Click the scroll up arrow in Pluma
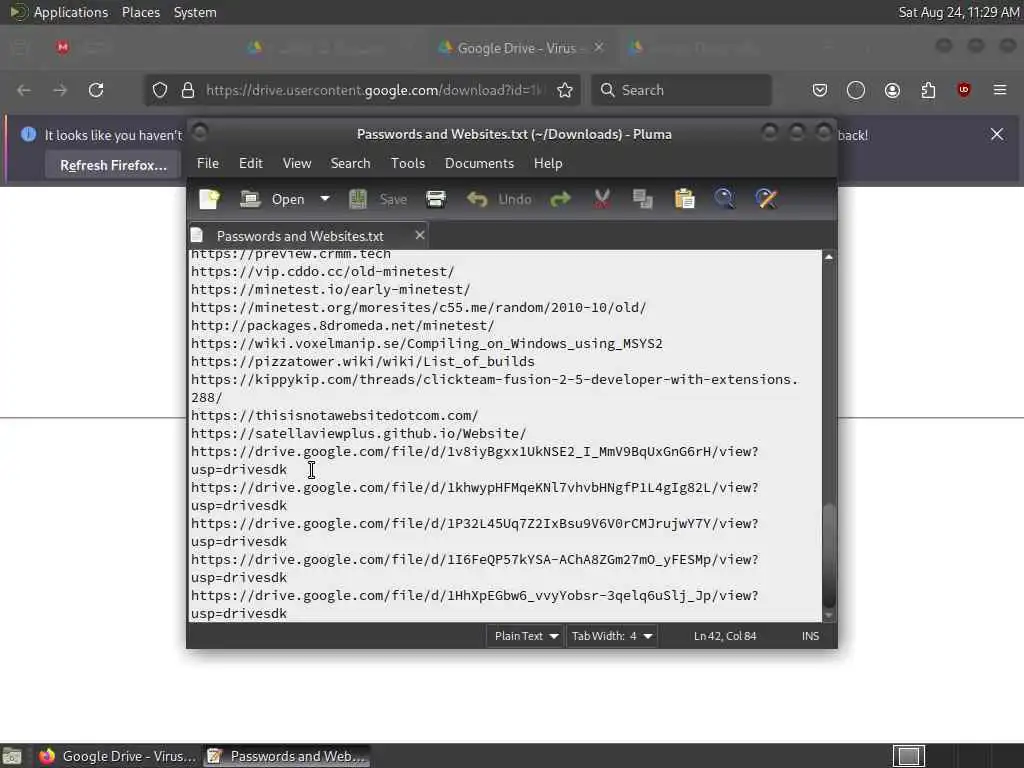The image size is (1024, 768). [829, 257]
